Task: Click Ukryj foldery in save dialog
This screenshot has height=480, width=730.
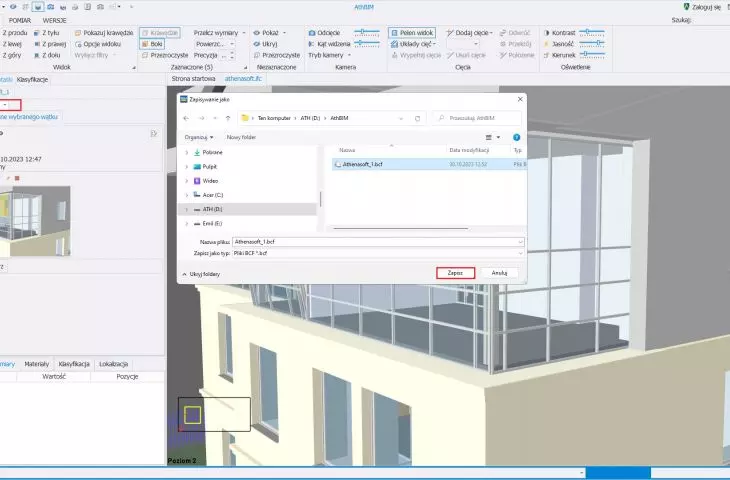Action: (201, 274)
